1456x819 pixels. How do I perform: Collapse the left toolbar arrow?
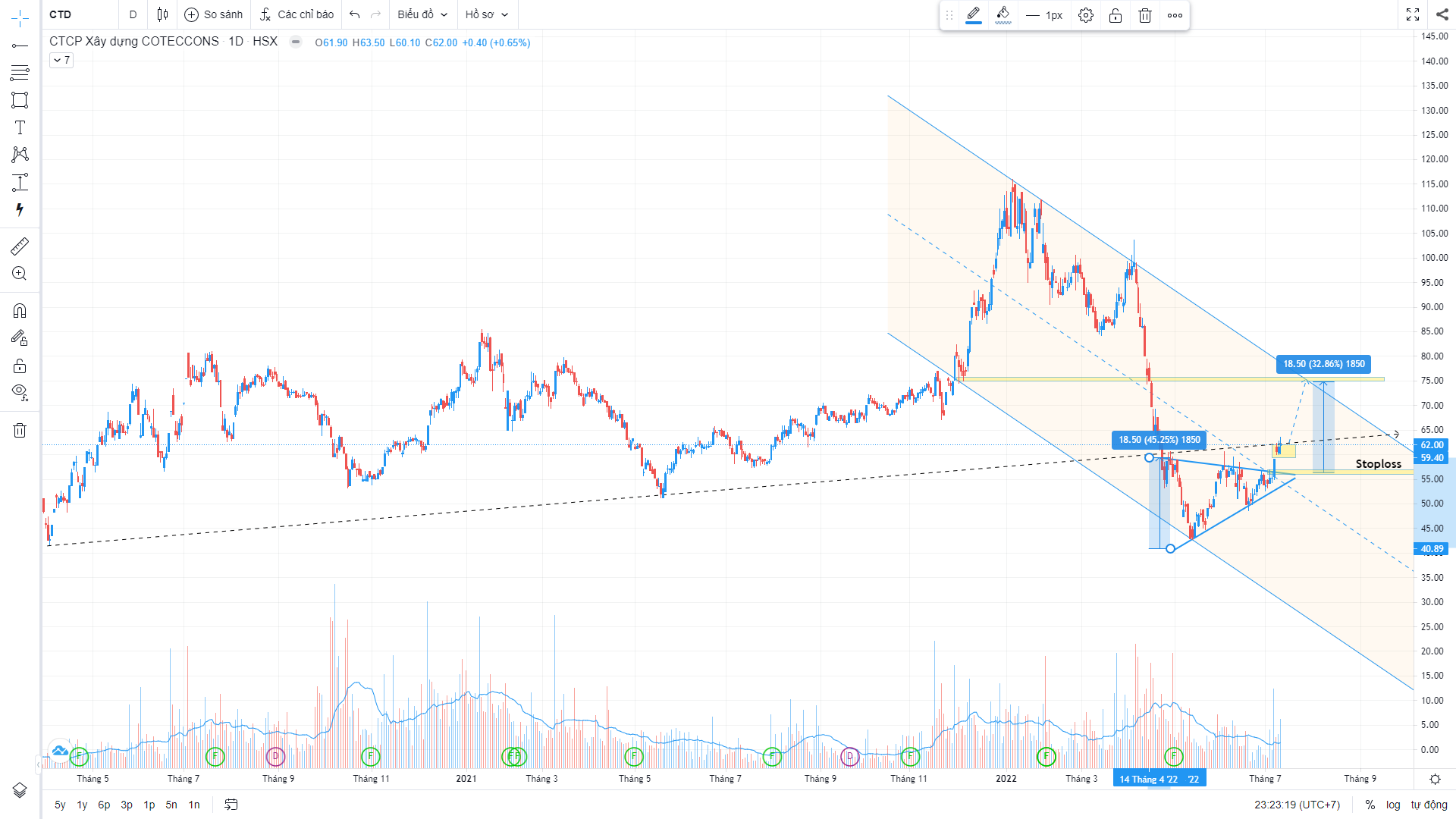click(x=39, y=765)
